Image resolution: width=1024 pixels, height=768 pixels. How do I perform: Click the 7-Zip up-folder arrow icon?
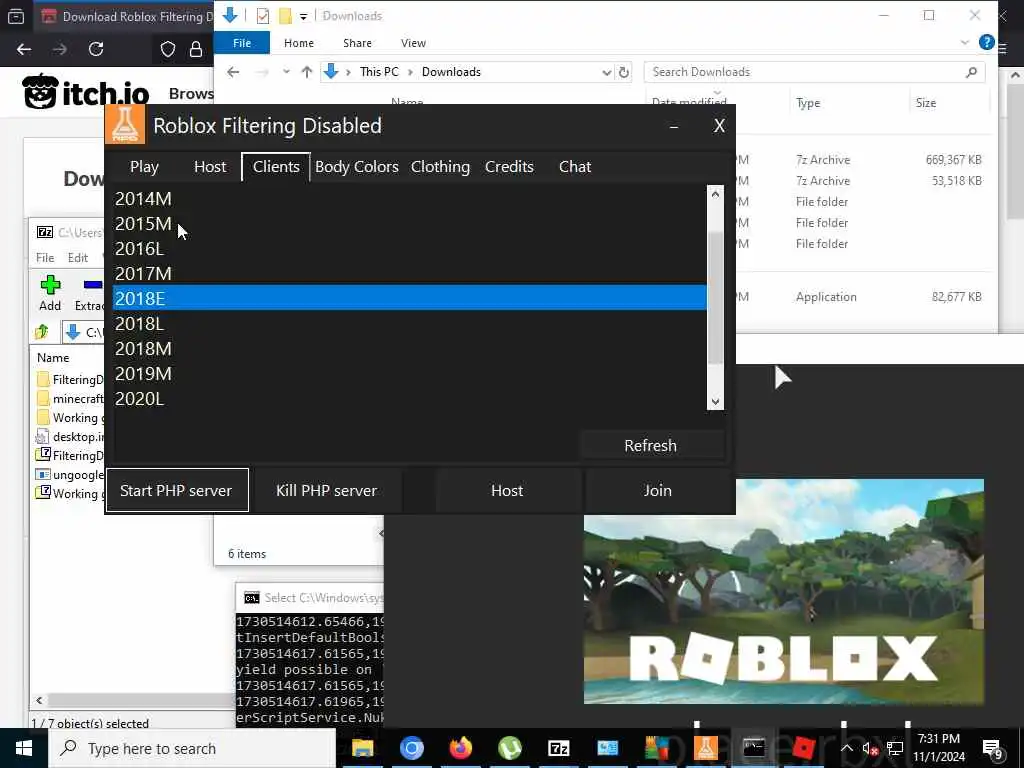click(x=42, y=332)
